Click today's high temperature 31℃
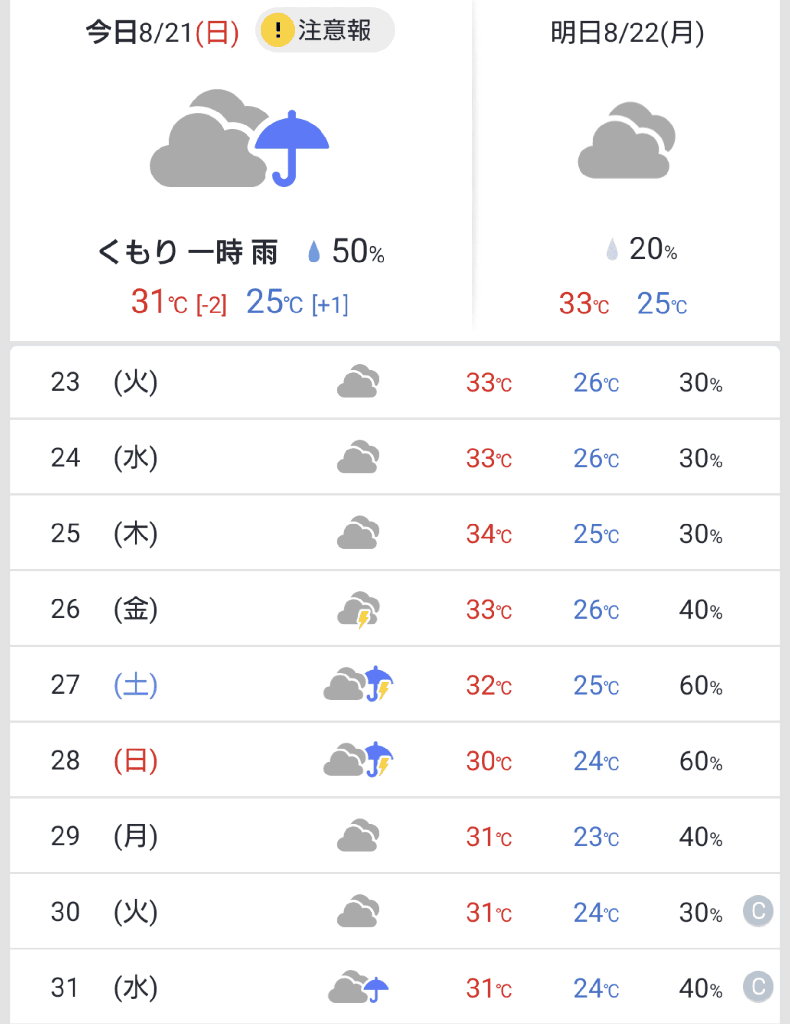Screen dimensions: 790x1024 [159, 302]
